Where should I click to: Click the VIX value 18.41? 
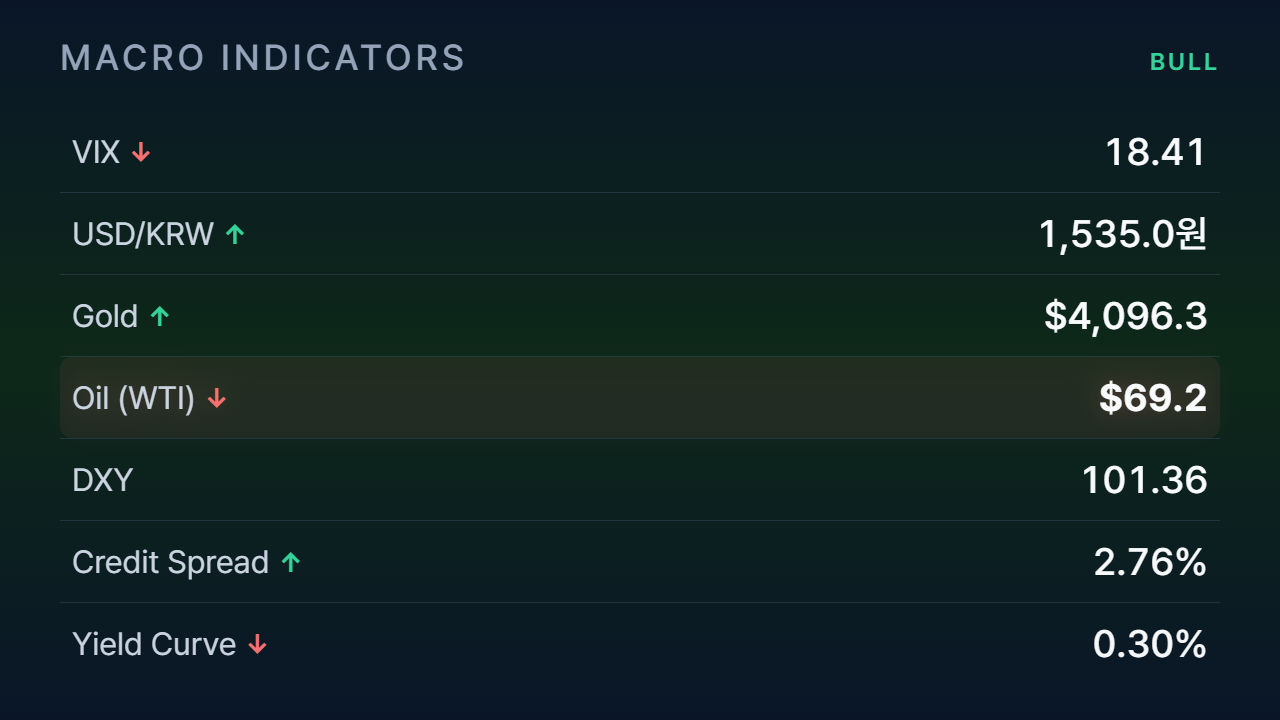pyautogui.click(x=1156, y=152)
